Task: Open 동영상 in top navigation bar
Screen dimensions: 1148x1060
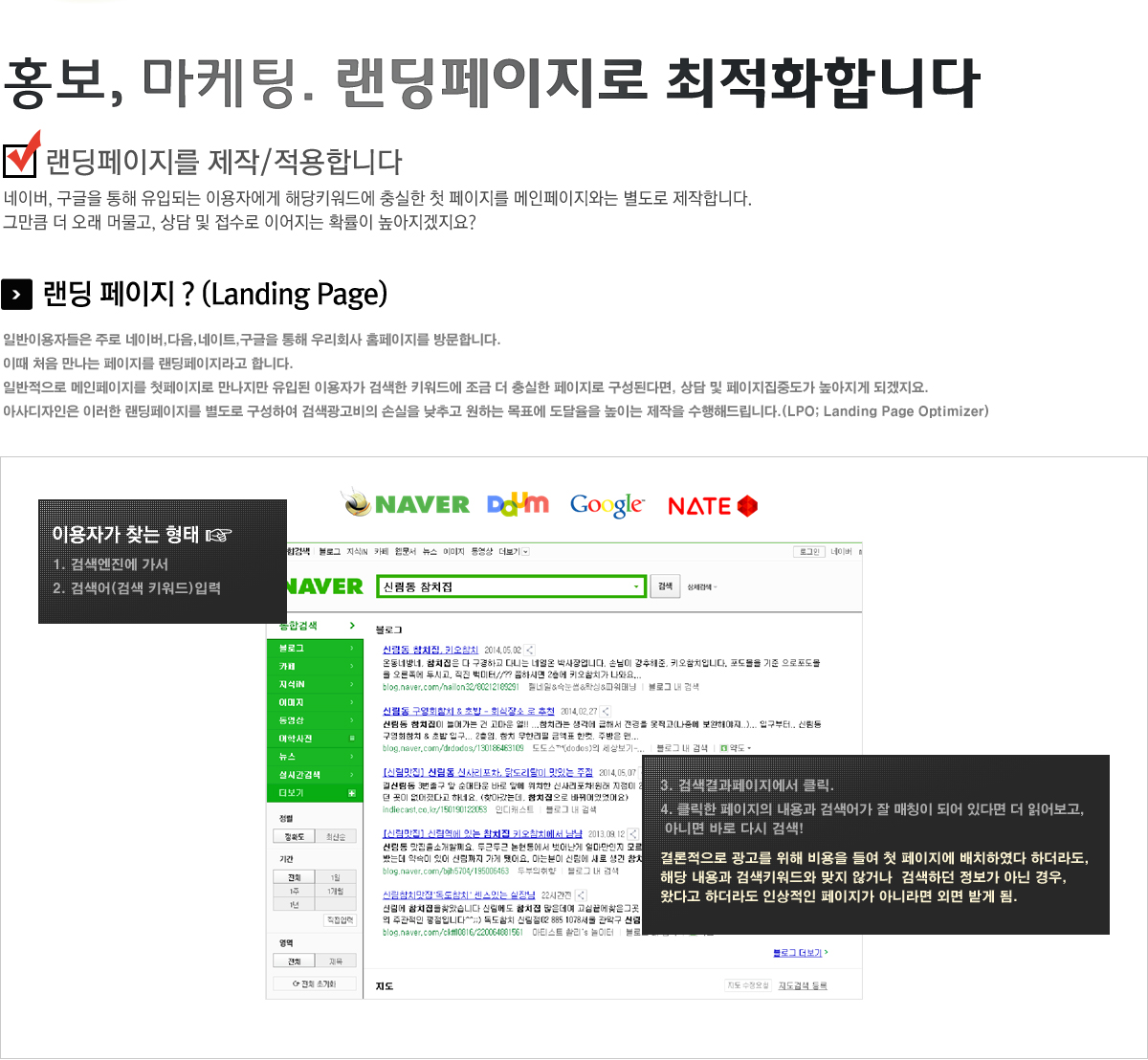Action: [481, 552]
